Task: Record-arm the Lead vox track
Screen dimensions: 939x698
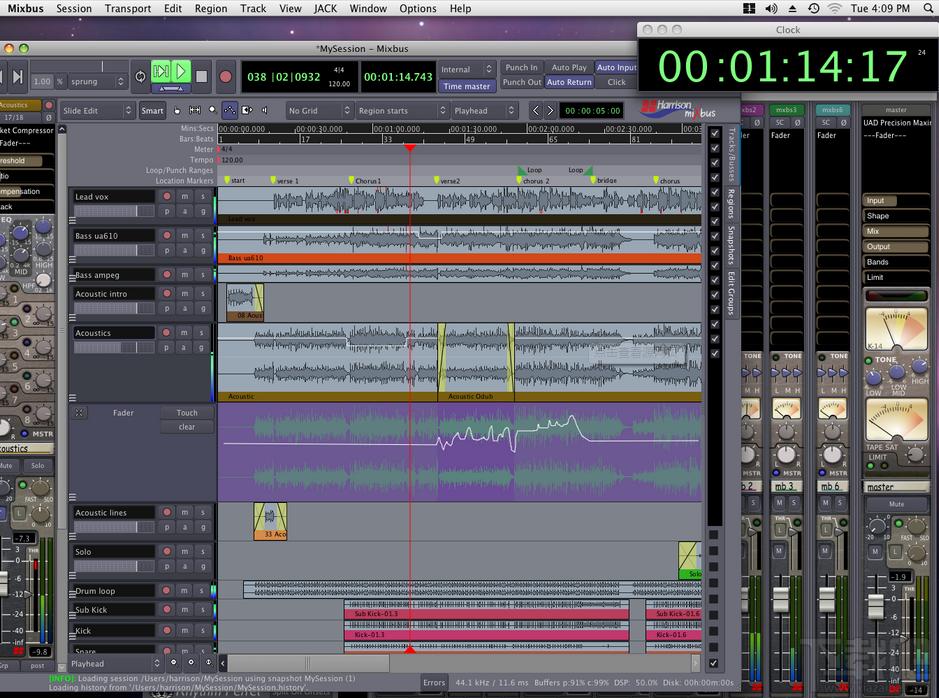Action: point(167,196)
